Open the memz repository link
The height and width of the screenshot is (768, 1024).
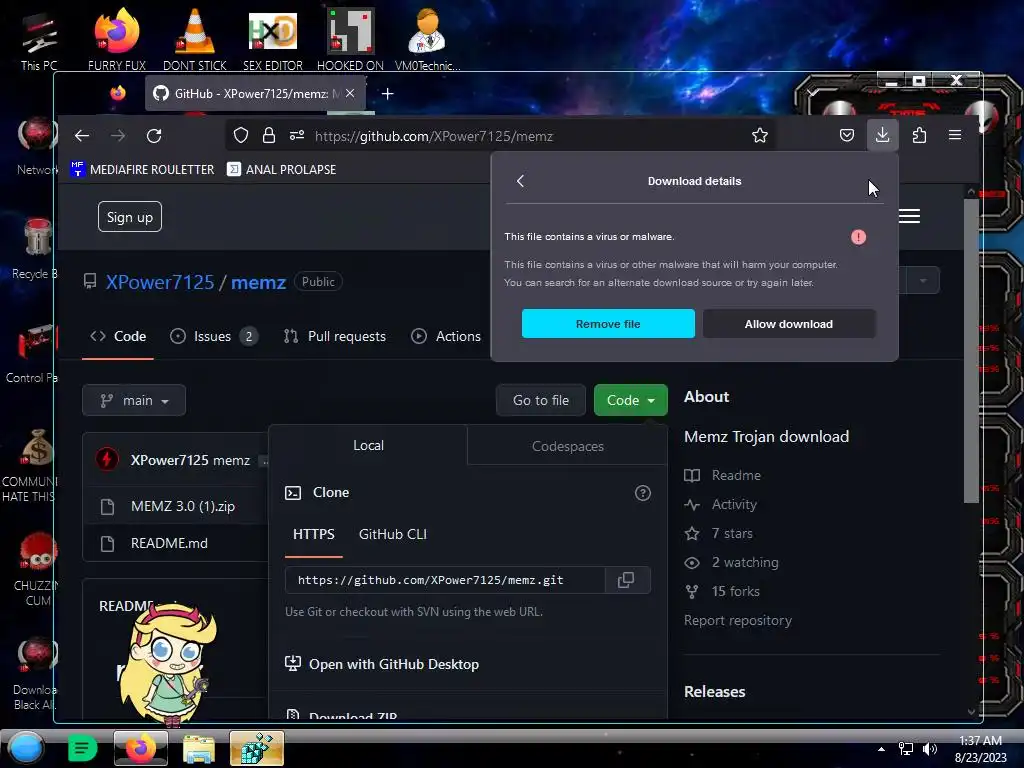coord(259,282)
